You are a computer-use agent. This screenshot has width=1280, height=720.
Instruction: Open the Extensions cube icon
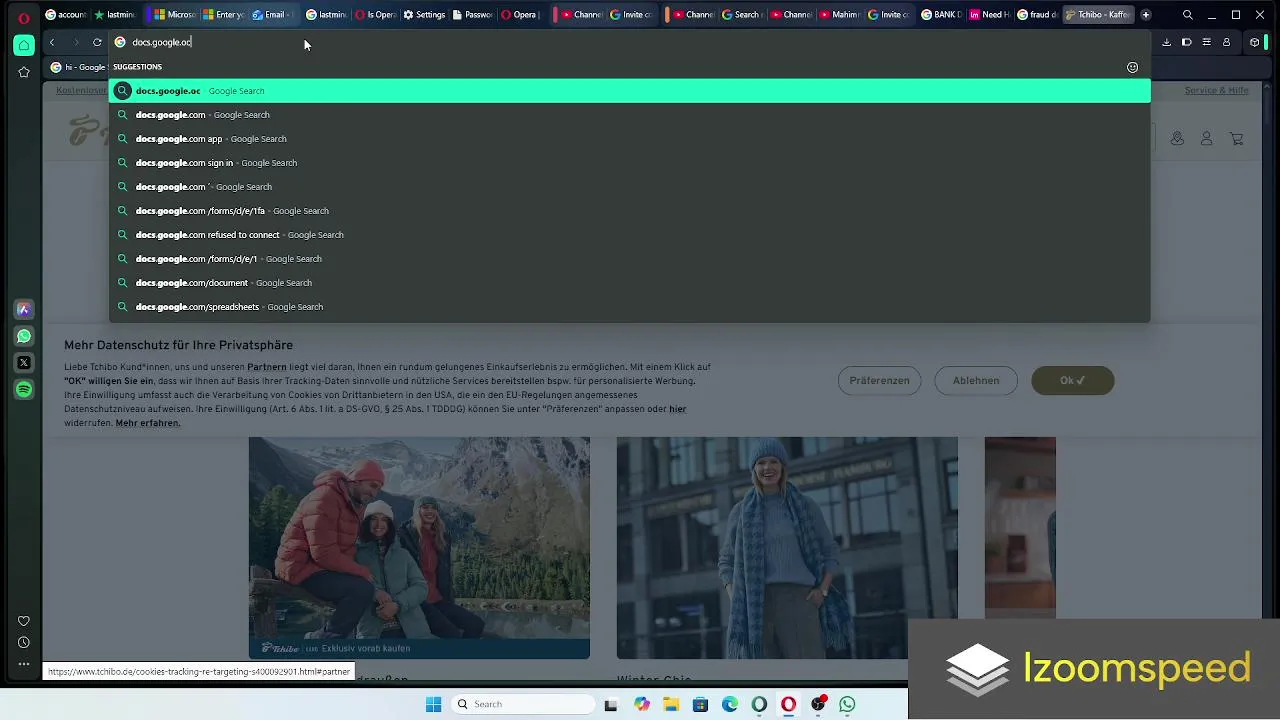click(1254, 42)
